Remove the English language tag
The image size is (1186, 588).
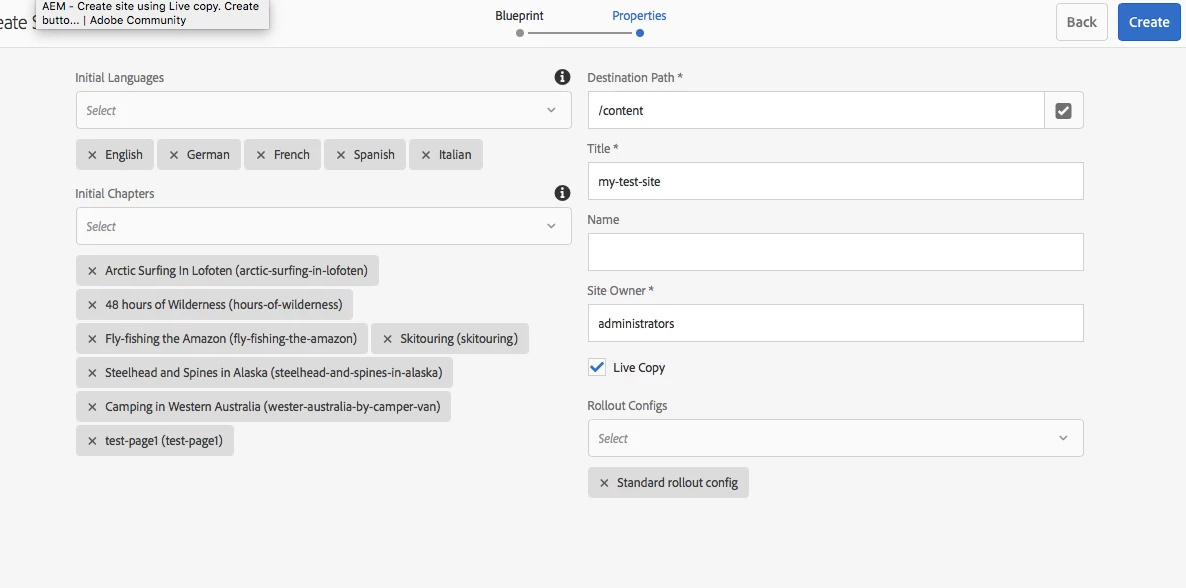point(92,155)
